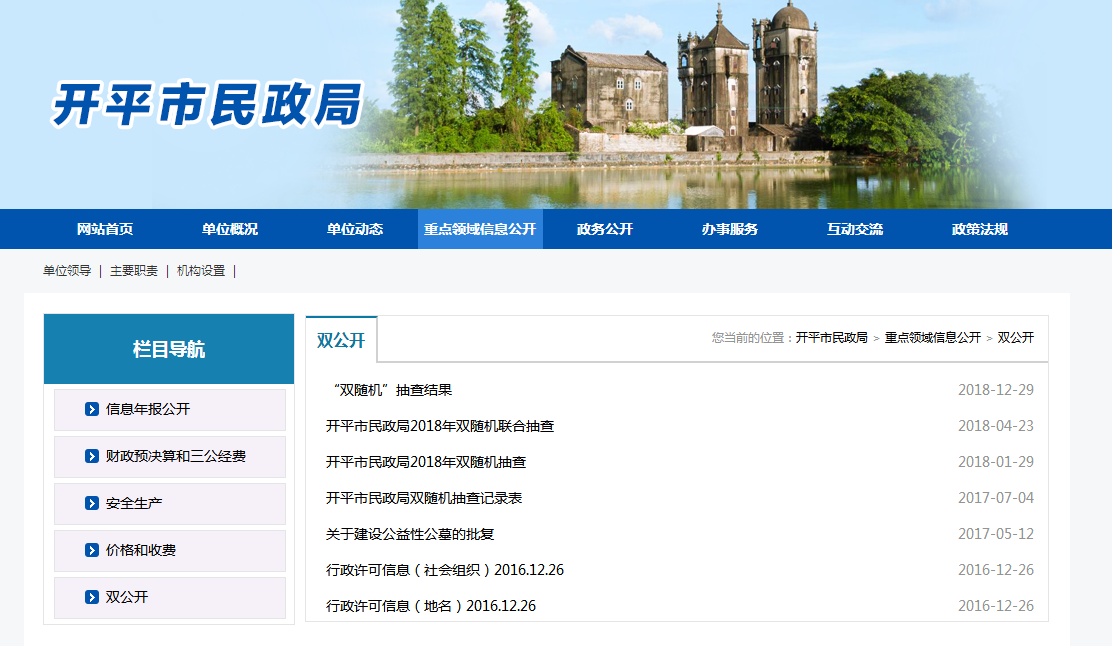
Task: Open the 机构设置 link
Action: pos(199,270)
